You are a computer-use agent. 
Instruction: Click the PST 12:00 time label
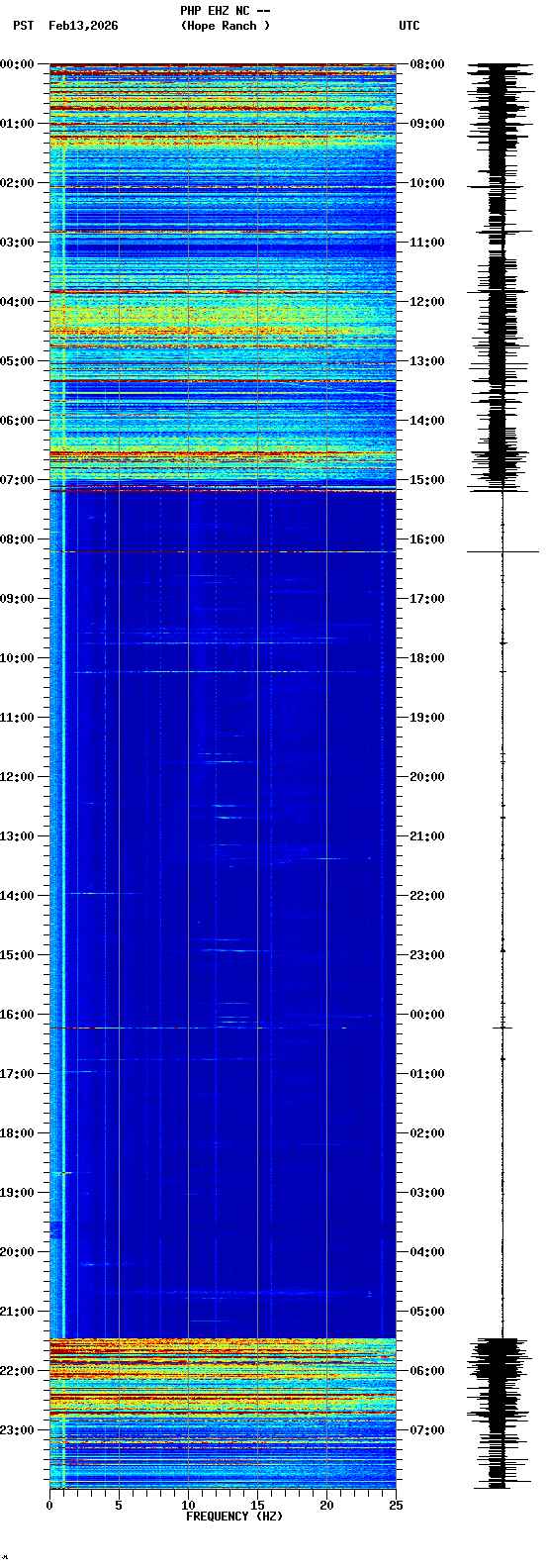point(18,777)
